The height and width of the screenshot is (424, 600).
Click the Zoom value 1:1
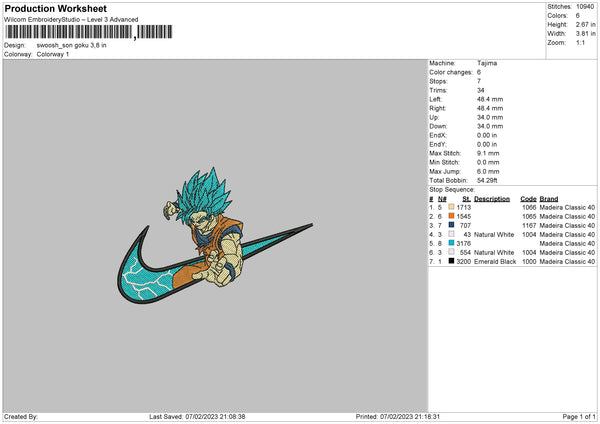[580, 42]
